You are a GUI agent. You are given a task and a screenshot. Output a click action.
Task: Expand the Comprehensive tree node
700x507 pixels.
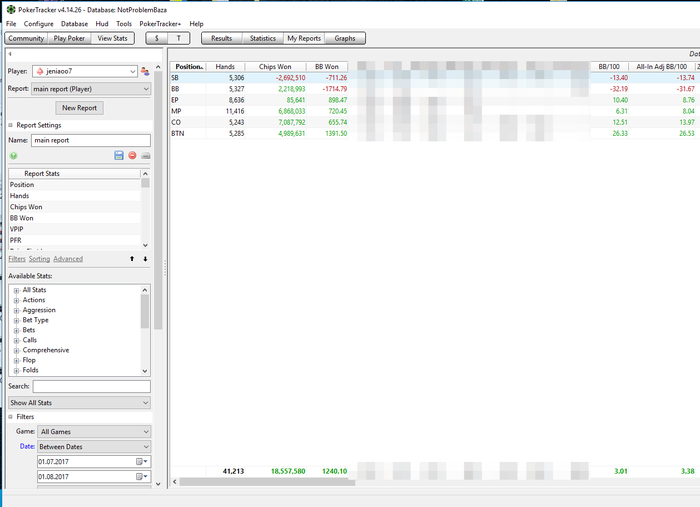tap(16, 351)
